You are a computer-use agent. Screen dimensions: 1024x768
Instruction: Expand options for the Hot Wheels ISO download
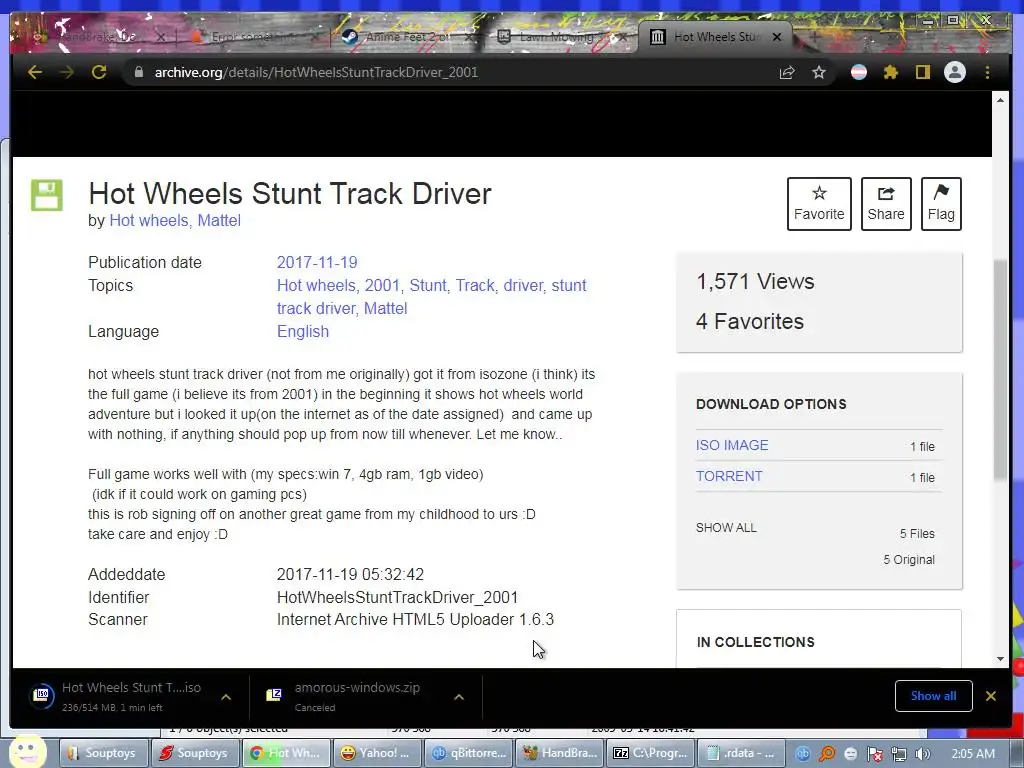point(226,697)
